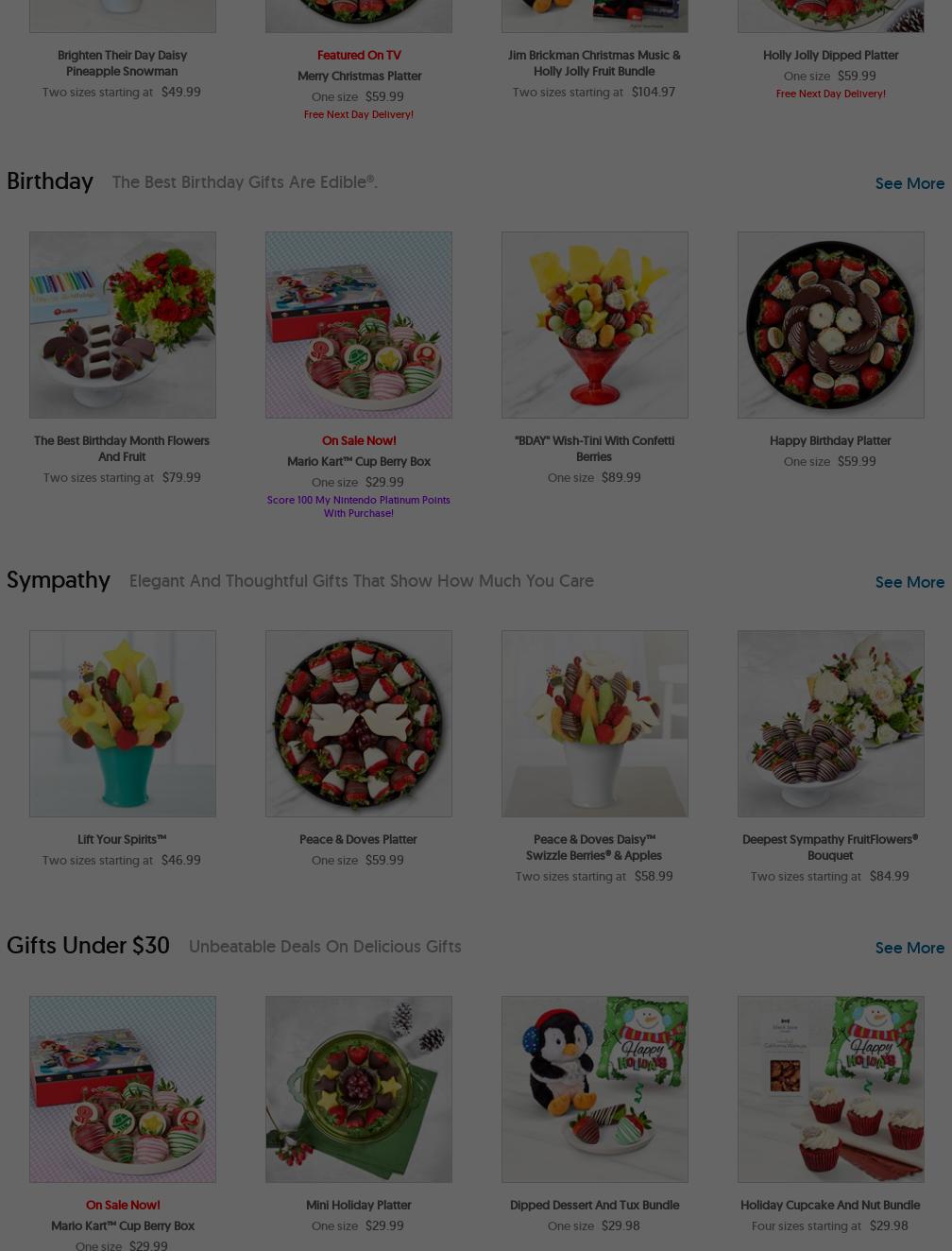Open Gifts Under $30 See More link
This screenshot has width=952, height=1251.
[909, 948]
